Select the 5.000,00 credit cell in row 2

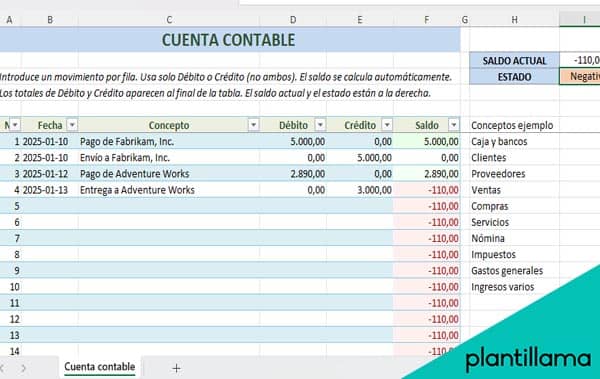(x=360, y=157)
